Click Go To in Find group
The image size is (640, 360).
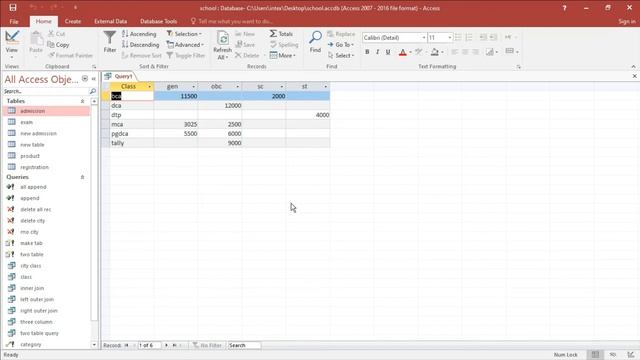[341, 44]
